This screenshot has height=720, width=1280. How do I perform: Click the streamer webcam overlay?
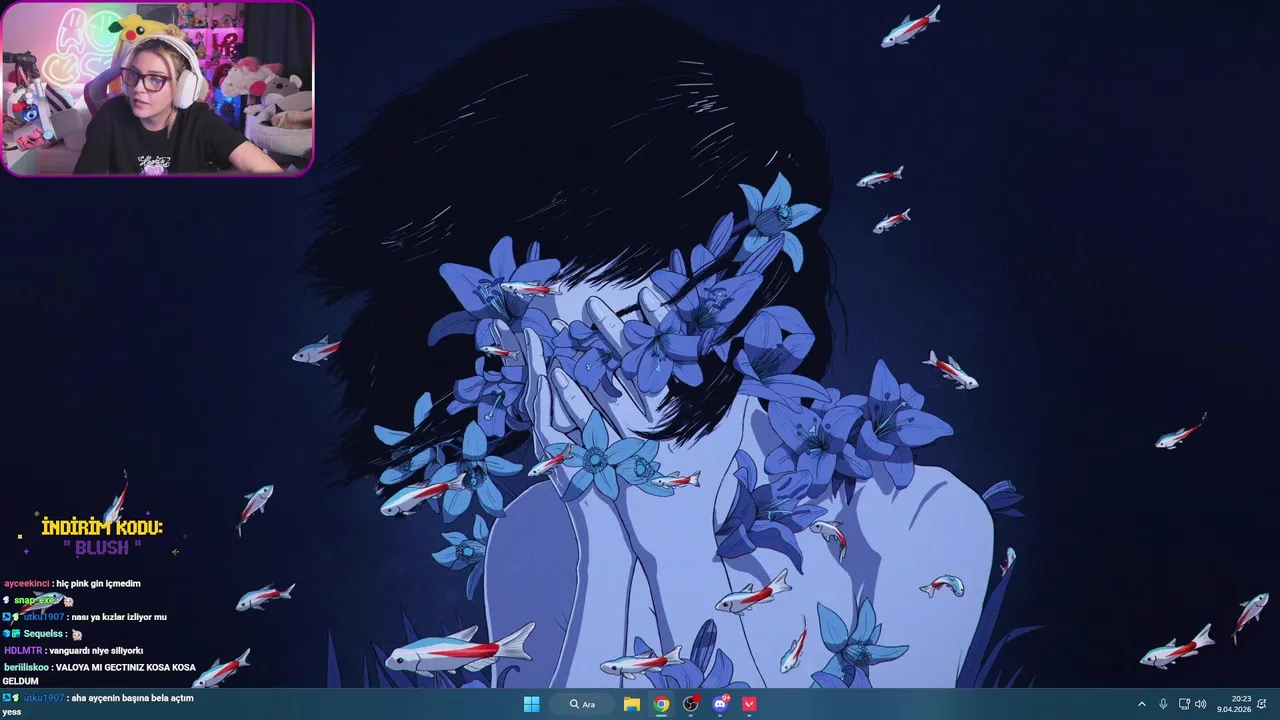(157, 89)
